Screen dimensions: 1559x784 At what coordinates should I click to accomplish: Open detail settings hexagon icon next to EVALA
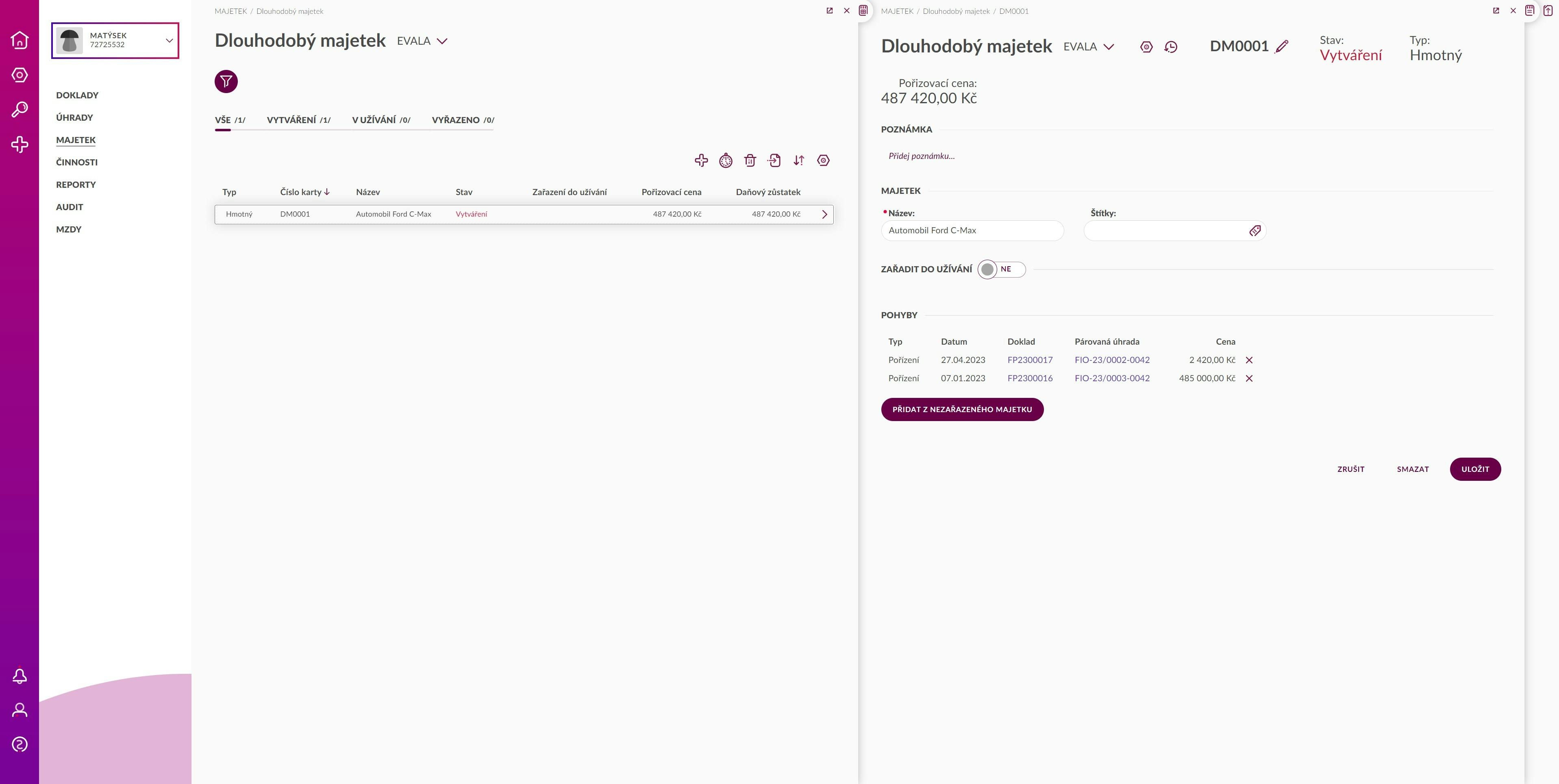click(x=1146, y=47)
